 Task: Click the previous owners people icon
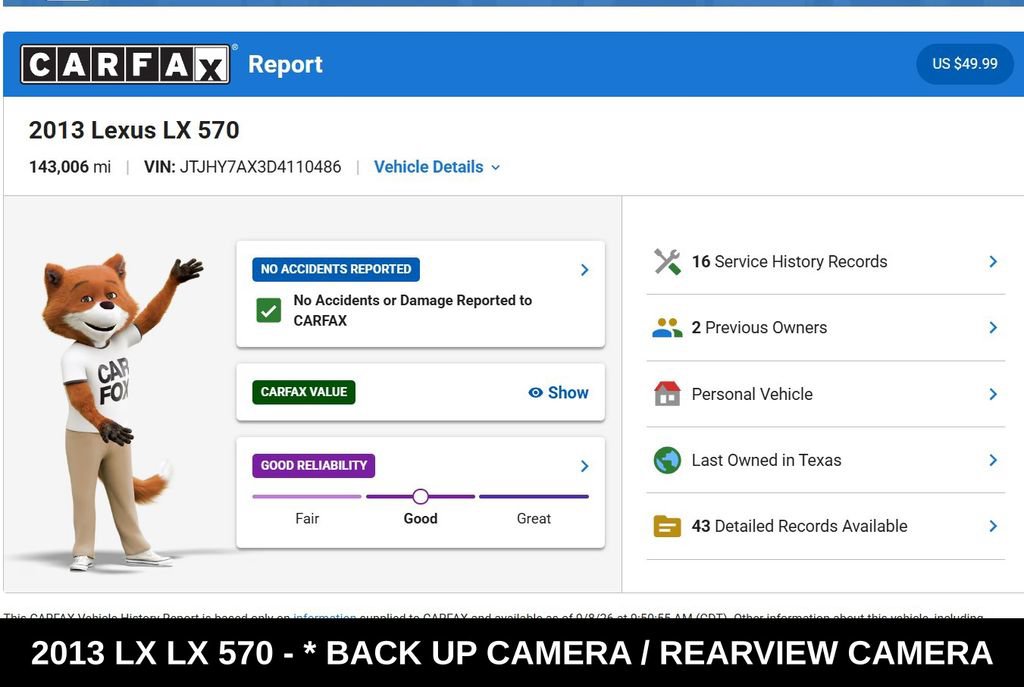[x=667, y=328]
